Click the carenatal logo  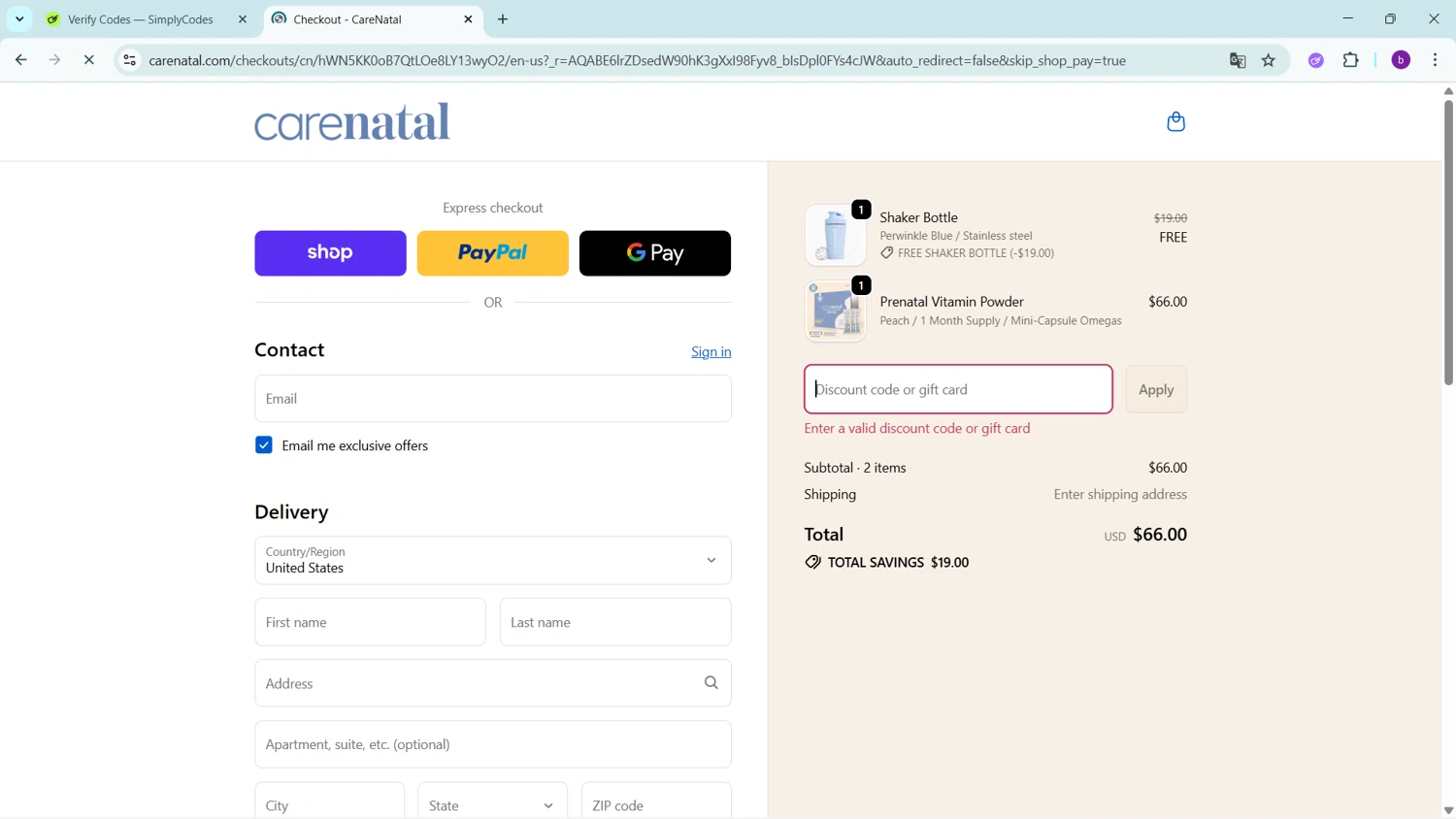click(x=352, y=122)
